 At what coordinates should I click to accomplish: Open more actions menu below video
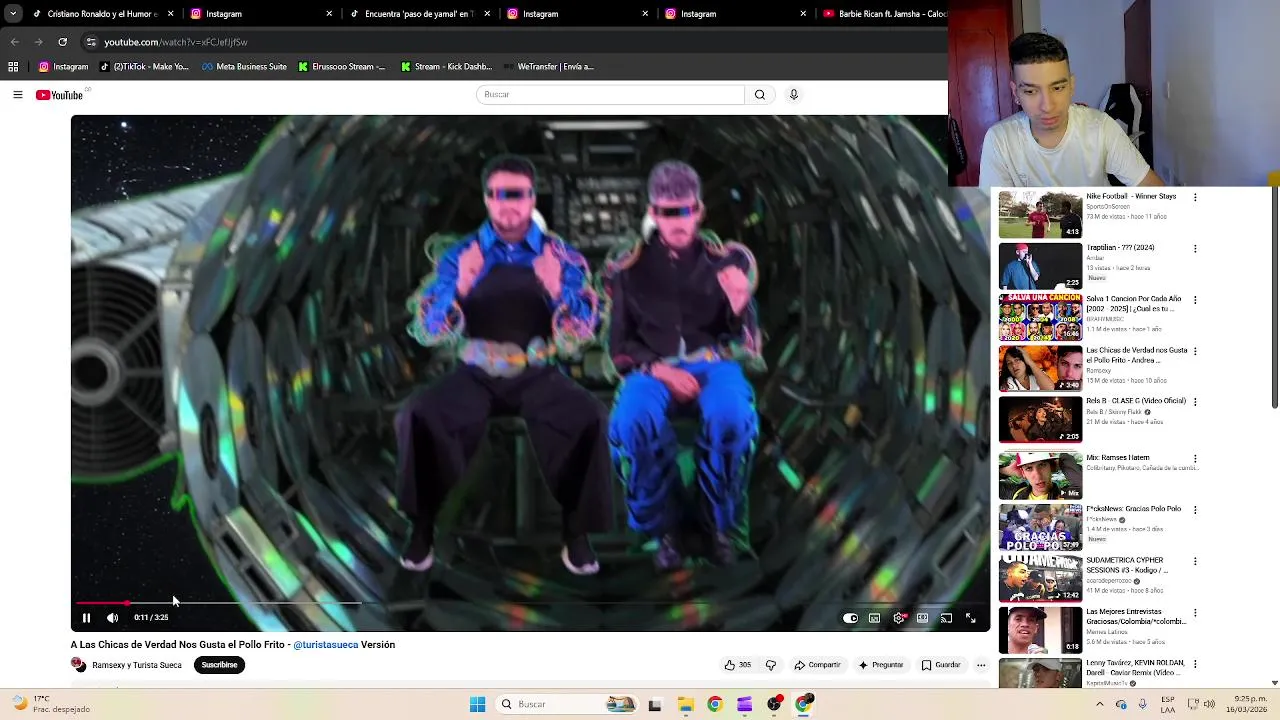pos(981,665)
